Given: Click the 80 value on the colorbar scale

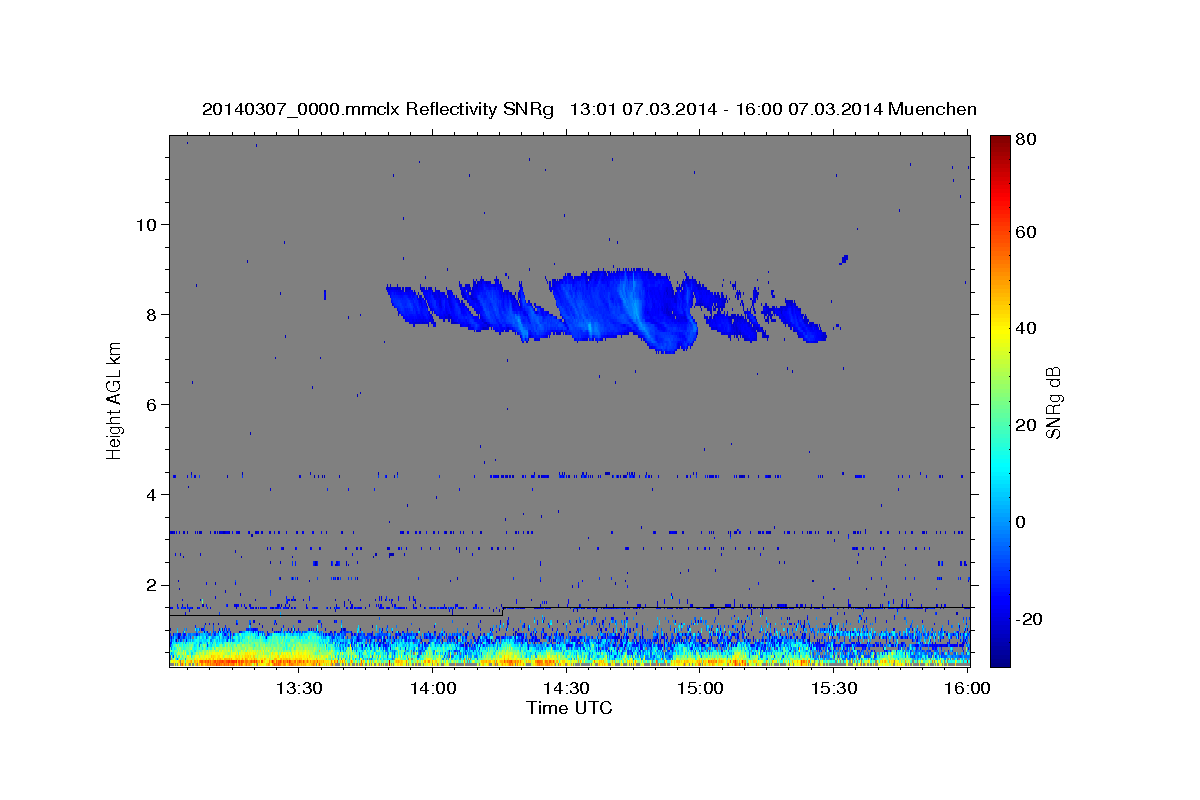Looking at the screenshot, I should point(1026,139).
